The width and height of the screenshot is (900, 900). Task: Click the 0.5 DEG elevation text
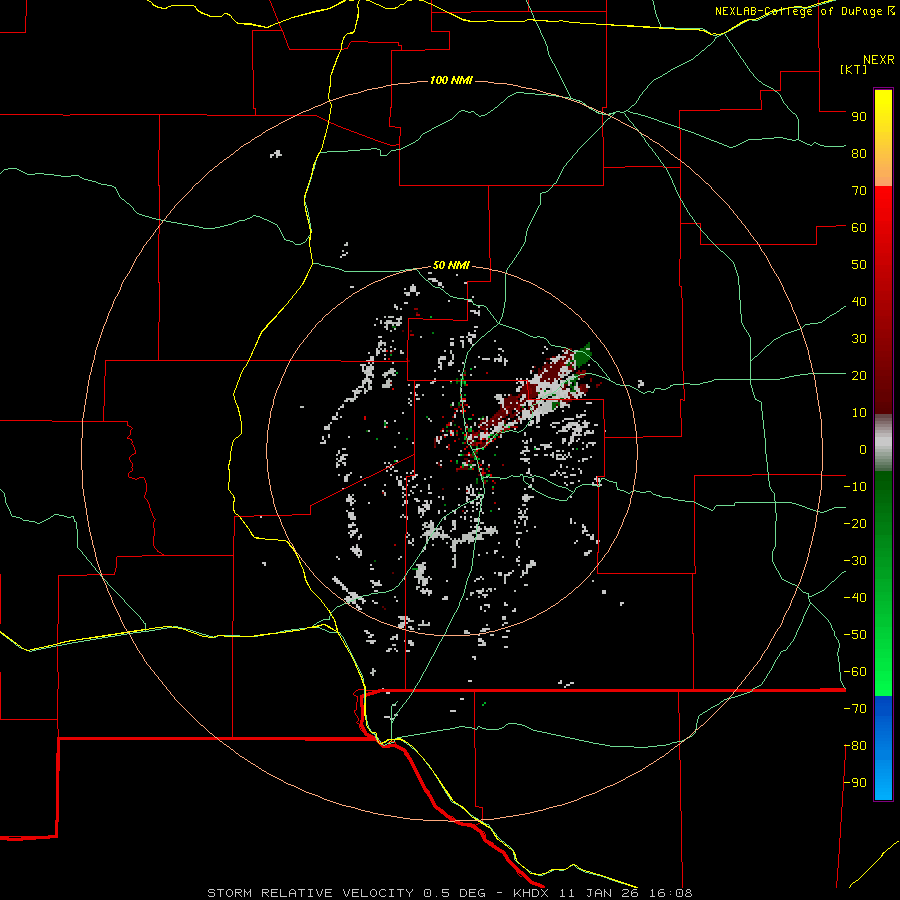click(x=455, y=893)
